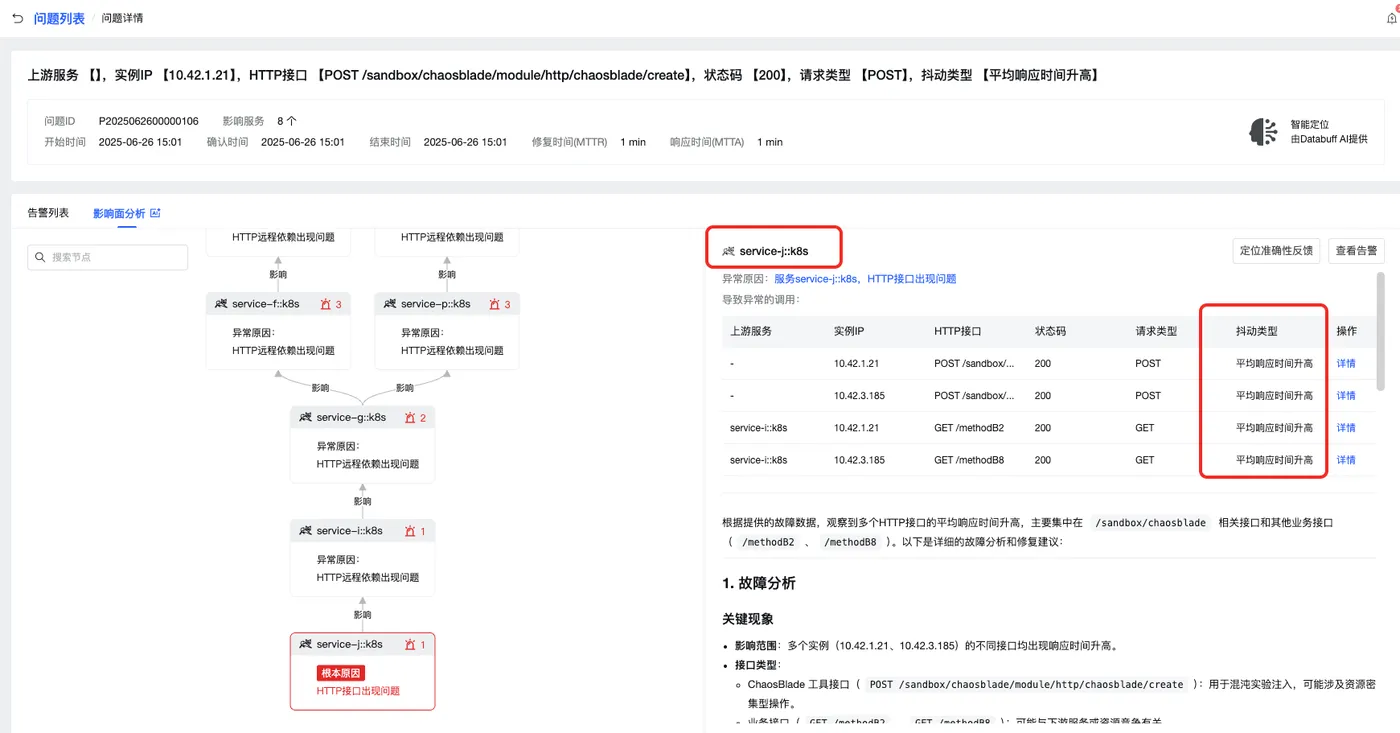
Task: Click the service-j::k8s heading in the detail panel
Action: (774, 251)
